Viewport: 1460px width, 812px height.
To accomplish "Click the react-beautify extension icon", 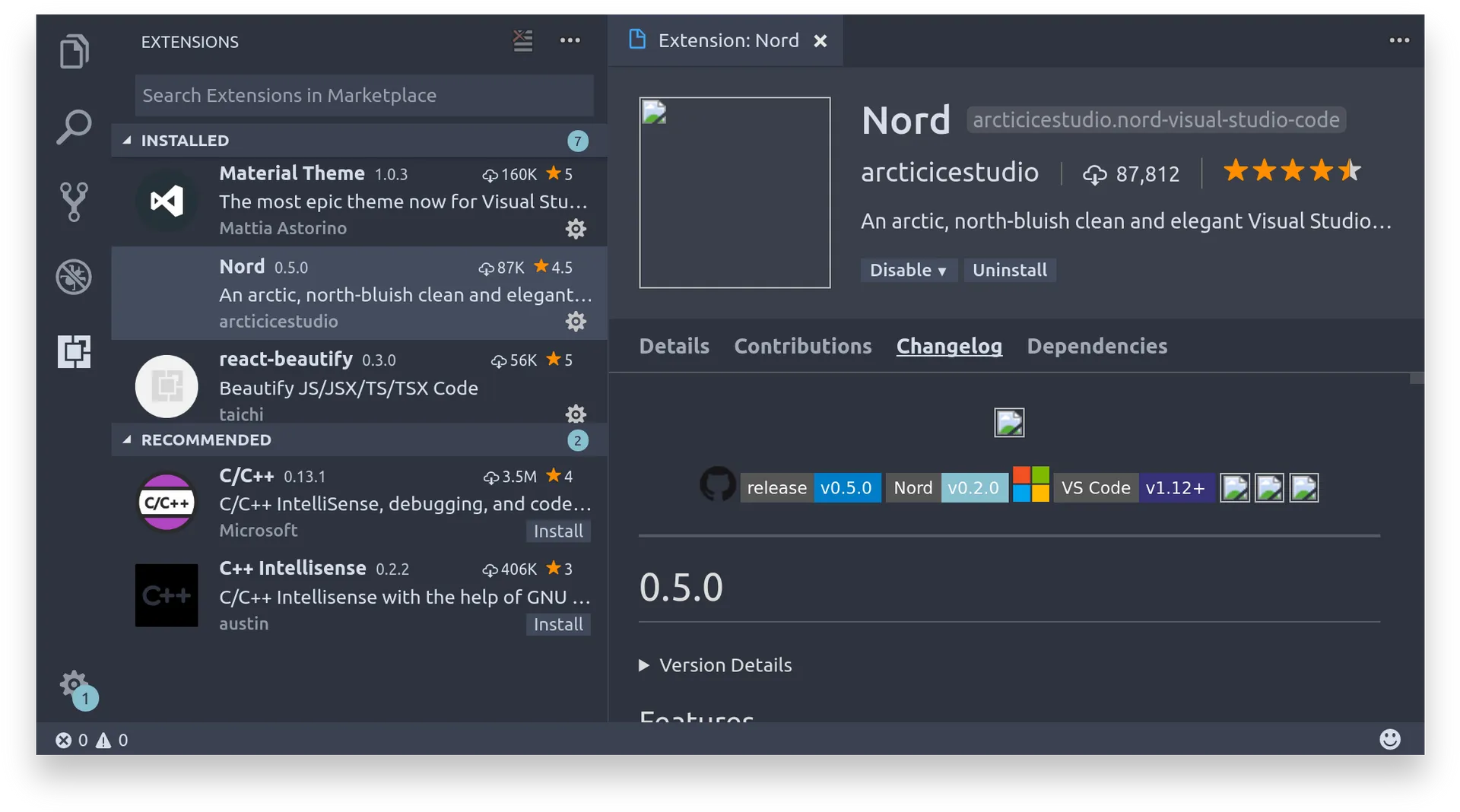I will (x=167, y=386).
